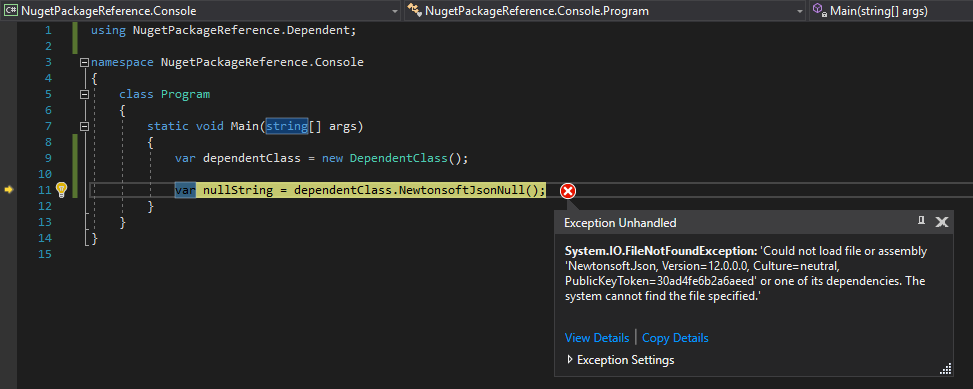Click highlighted 'string' keyword in Main signature
This screenshot has height=389, width=973.
pyautogui.click(x=287, y=126)
